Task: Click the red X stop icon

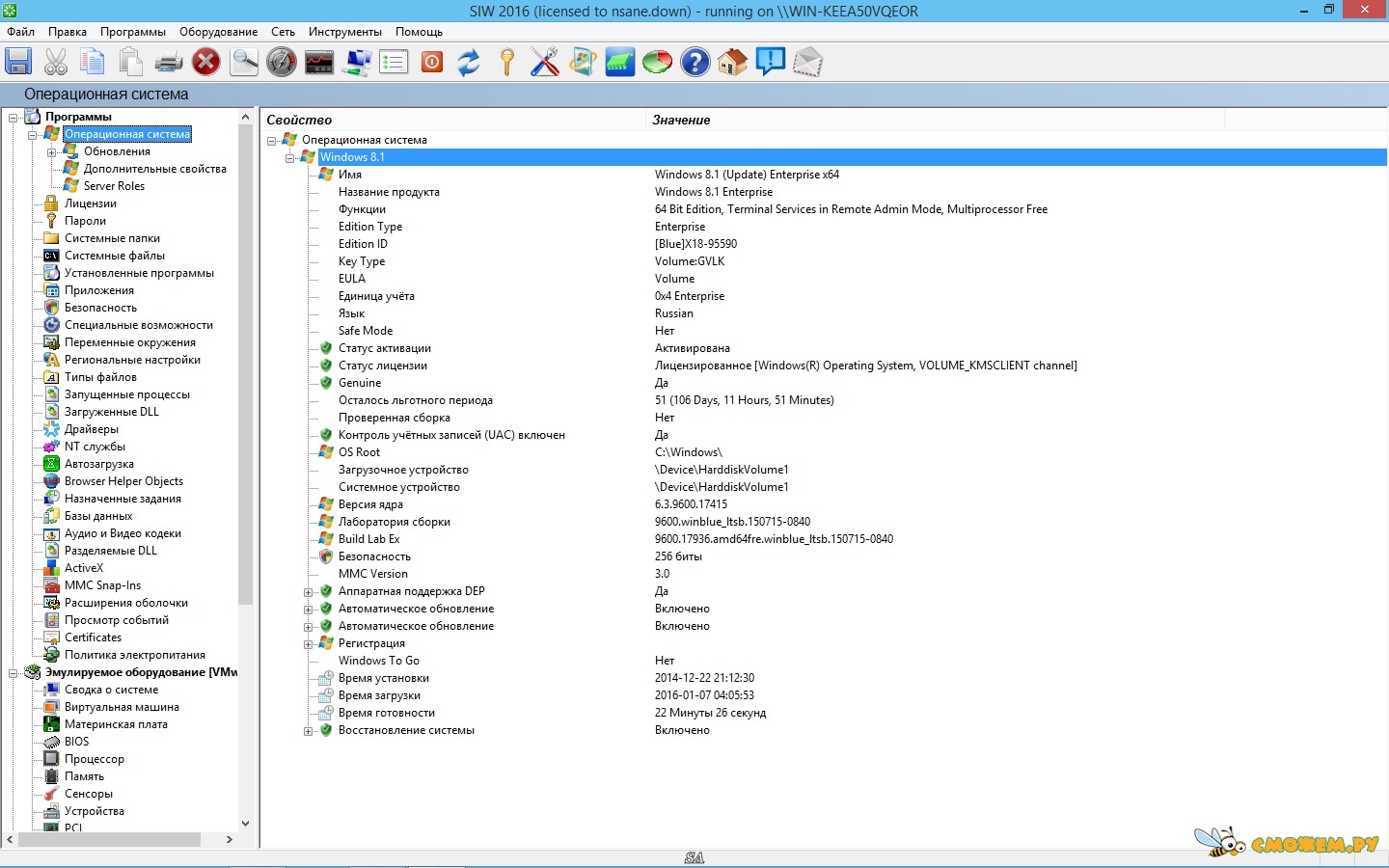Action: point(205,63)
